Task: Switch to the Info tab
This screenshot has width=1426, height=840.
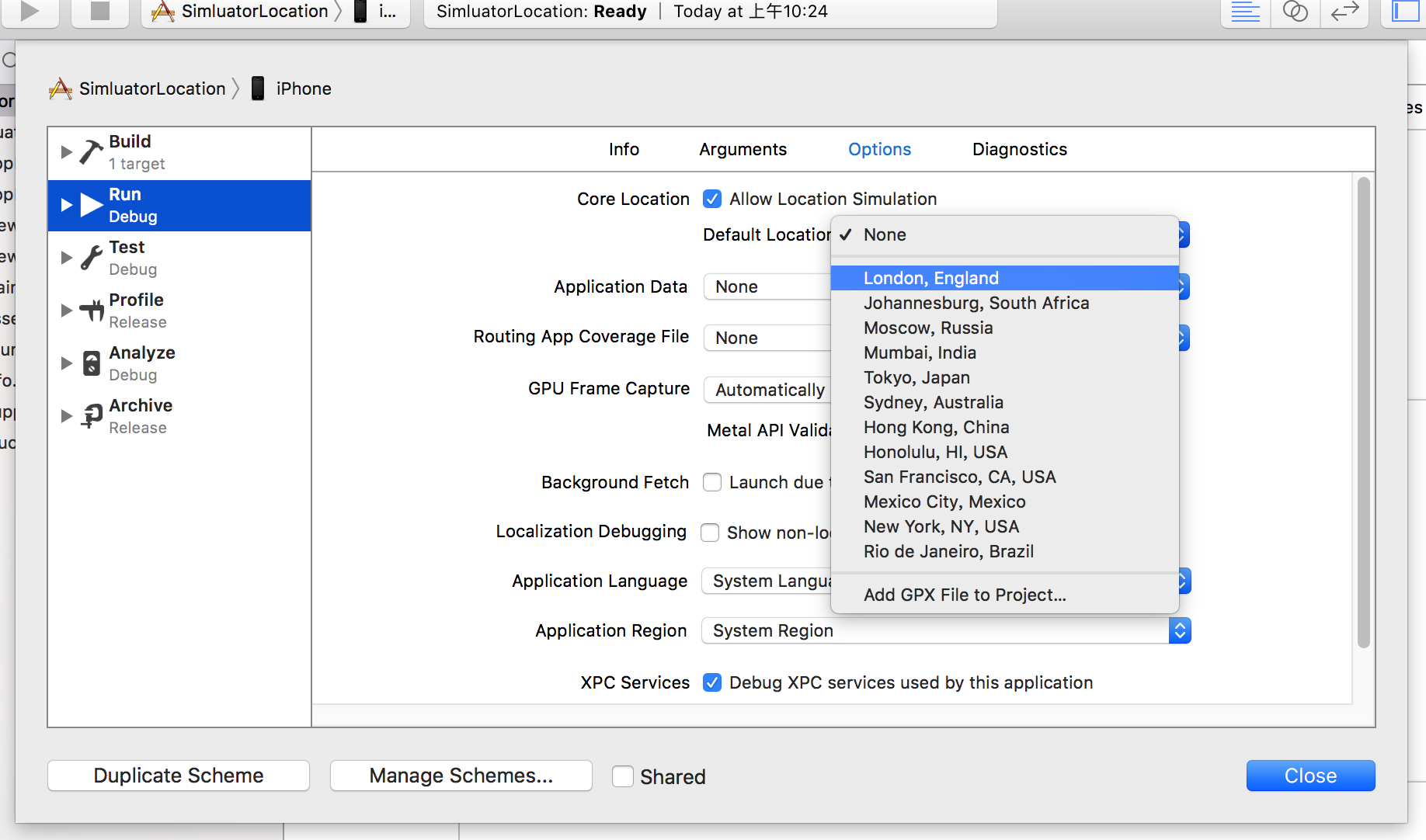Action: click(624, 149)
